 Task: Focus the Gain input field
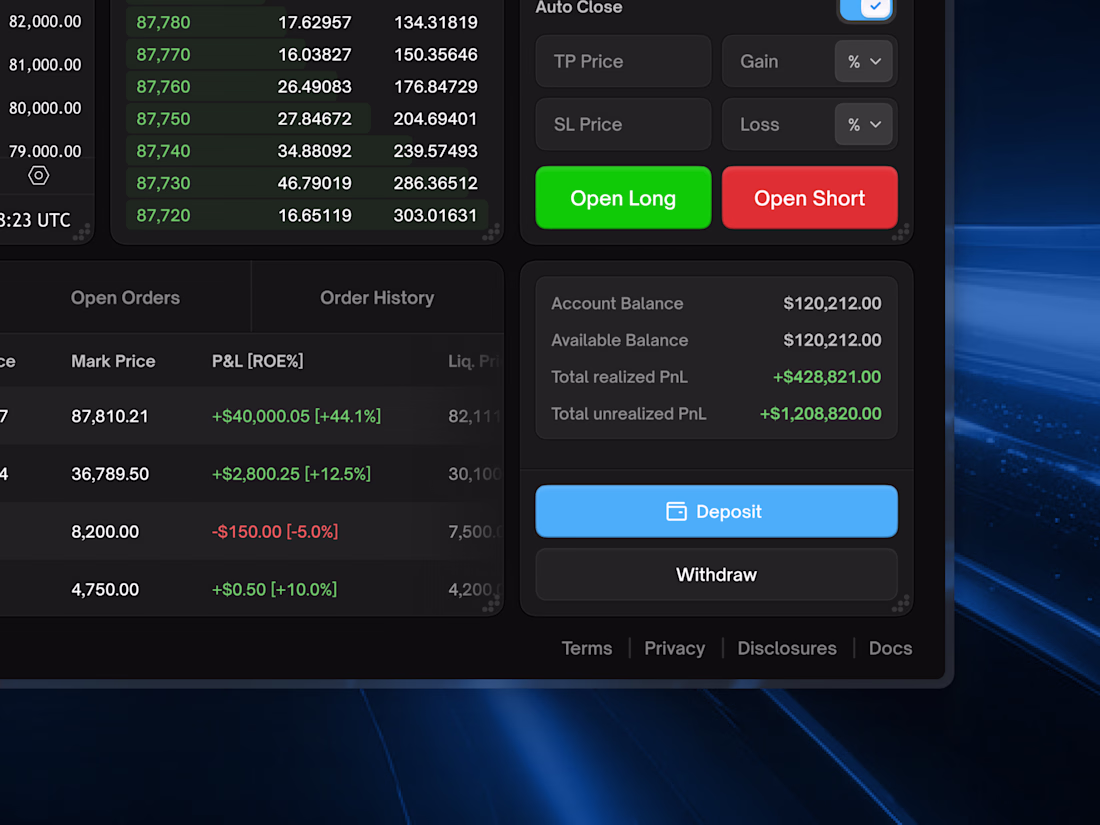[x=779, y=62]
